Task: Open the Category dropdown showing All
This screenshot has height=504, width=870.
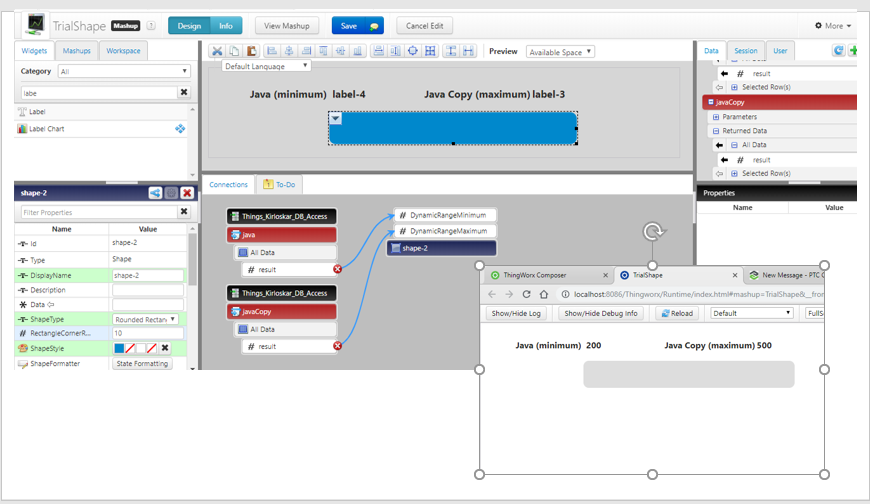Action: (124, 71)
